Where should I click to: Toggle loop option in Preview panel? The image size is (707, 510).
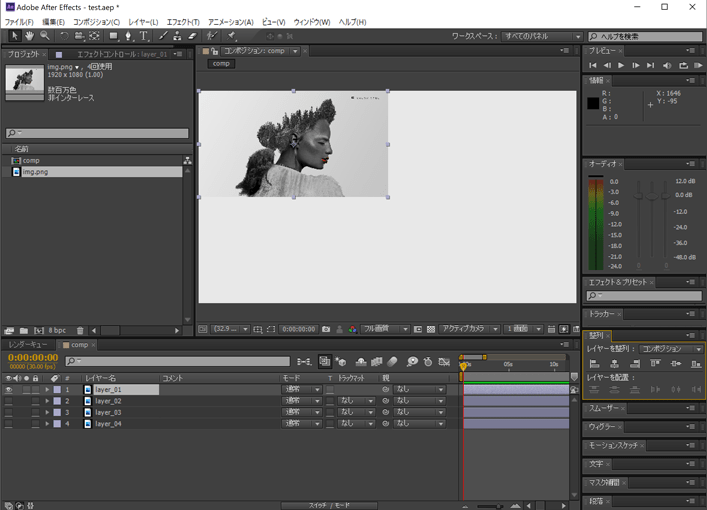click(x=684, y=65)
